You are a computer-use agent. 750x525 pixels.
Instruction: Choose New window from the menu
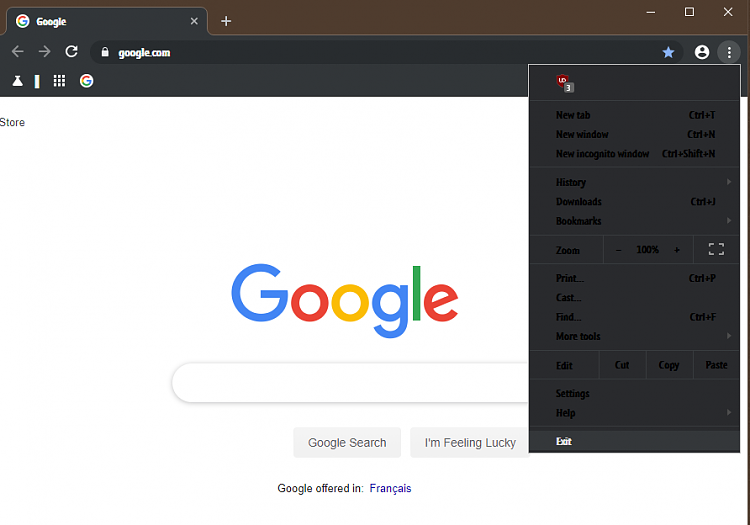pyautogui.click(x=635, y=134)
